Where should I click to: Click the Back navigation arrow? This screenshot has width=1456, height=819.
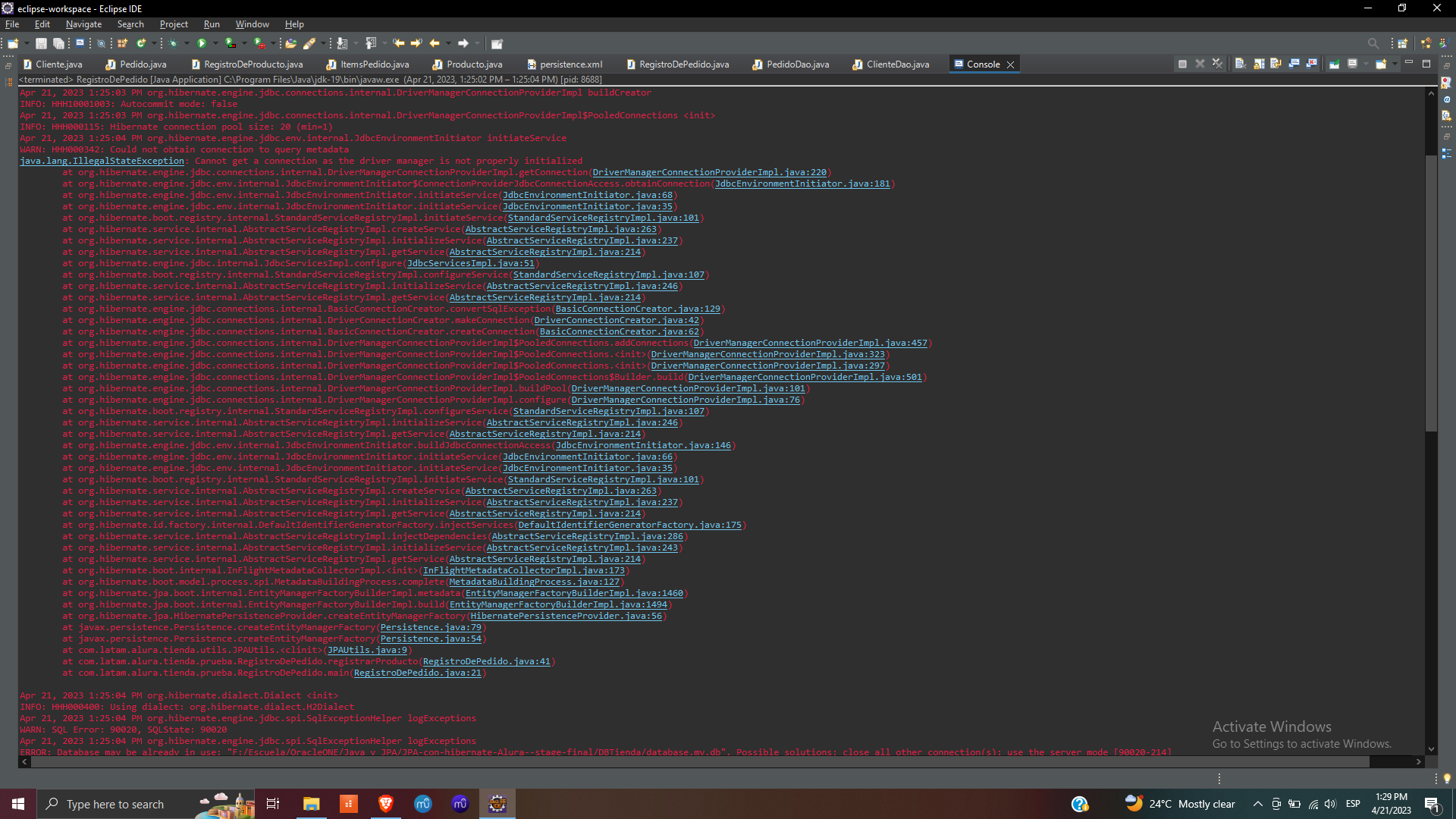pyautogui.click(x=435, y=43)
